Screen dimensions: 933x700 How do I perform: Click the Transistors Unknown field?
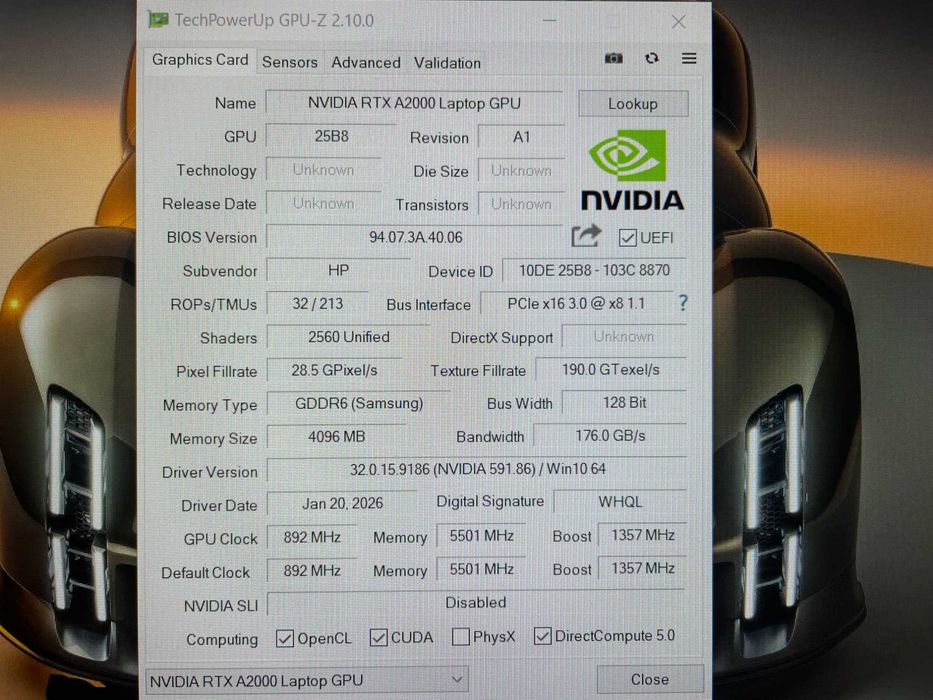pos(521,204)
